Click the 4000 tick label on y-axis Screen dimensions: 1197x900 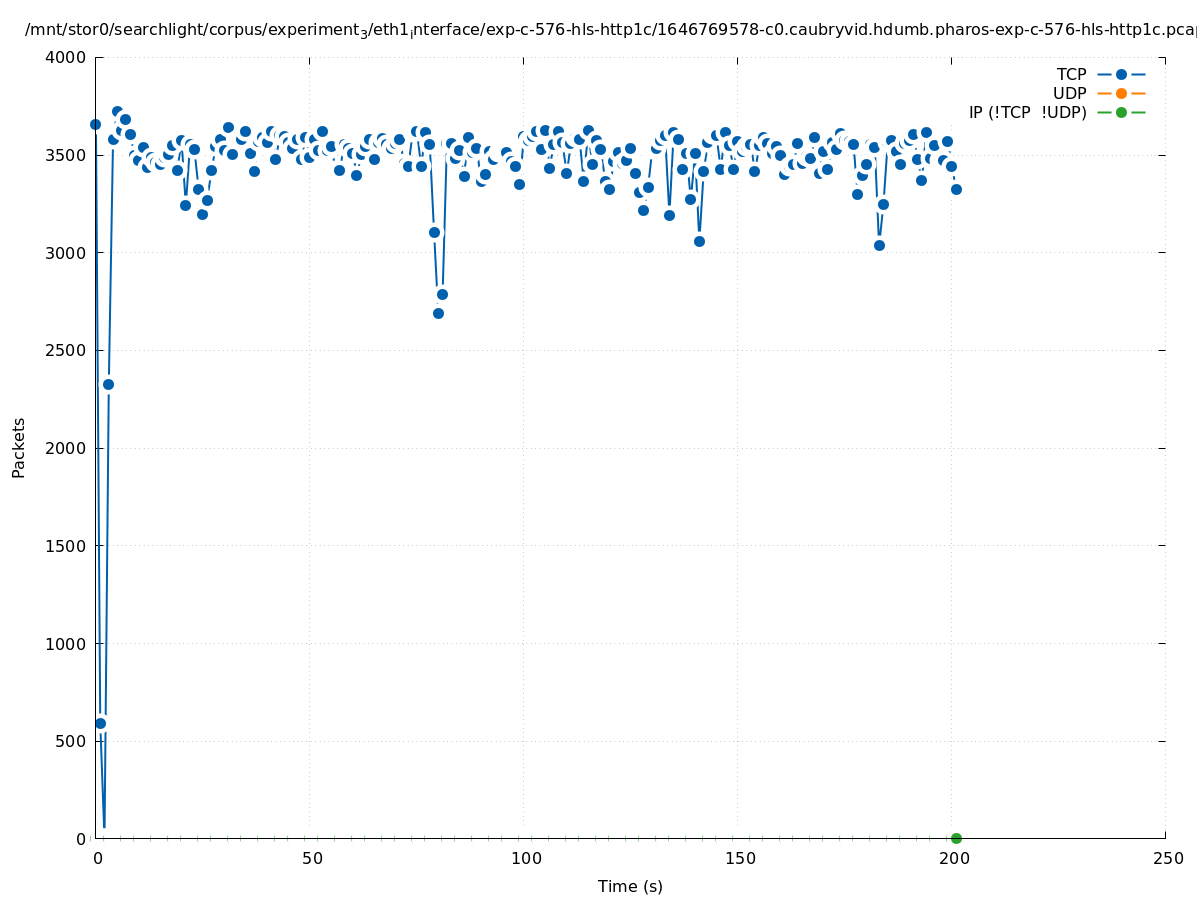[66, 57]
